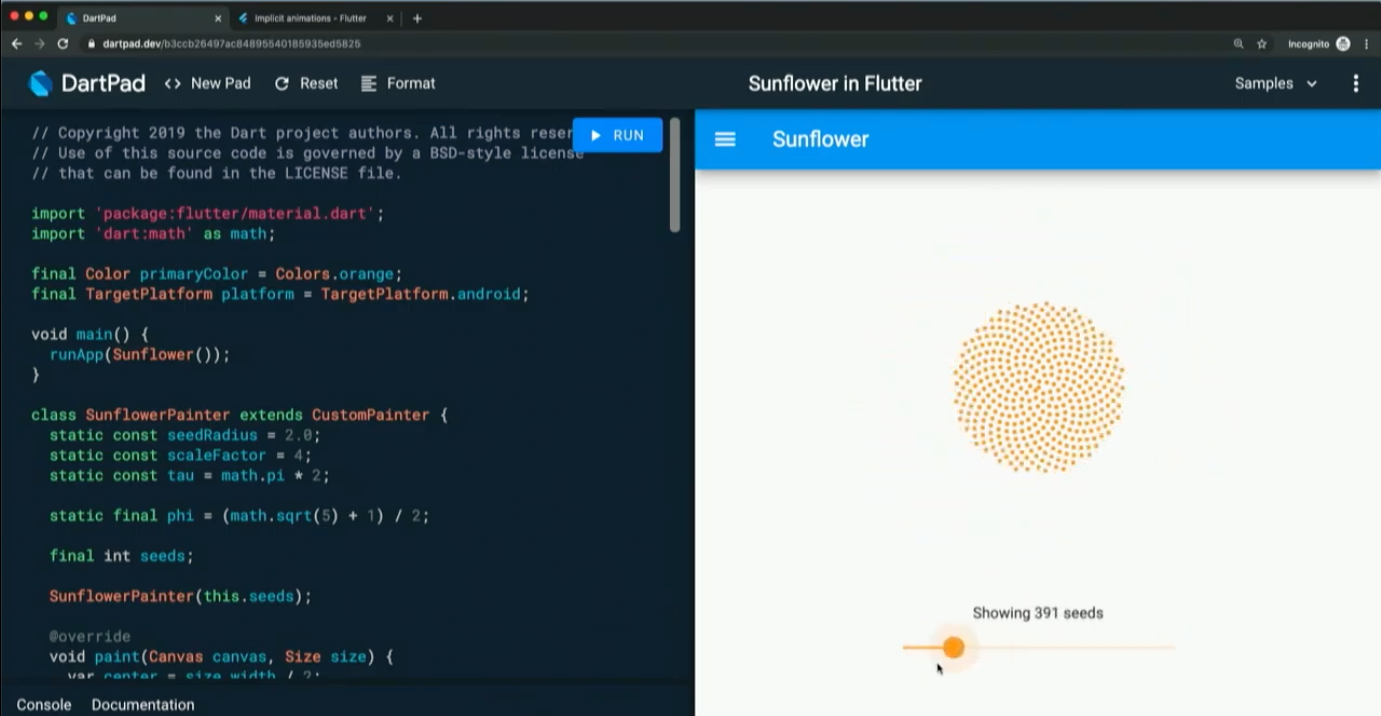Close the DartPad browser tab
This screenshot has width=1381, height=716.
(218, 18)
